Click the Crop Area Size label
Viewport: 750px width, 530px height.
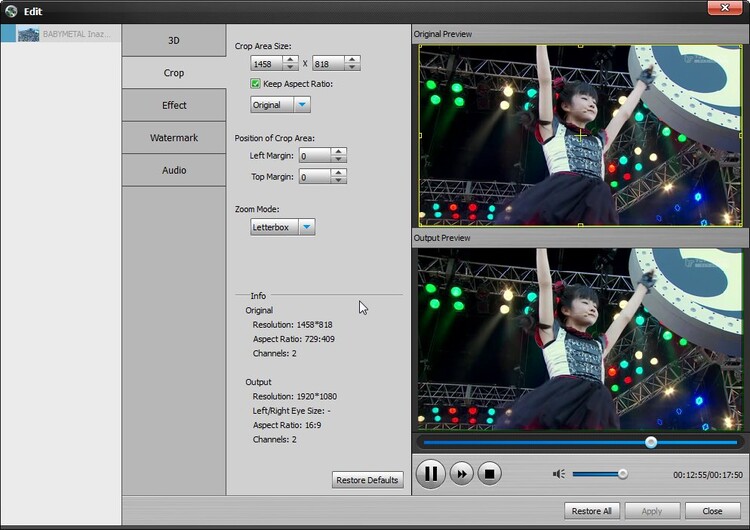(x=263, y=46)
